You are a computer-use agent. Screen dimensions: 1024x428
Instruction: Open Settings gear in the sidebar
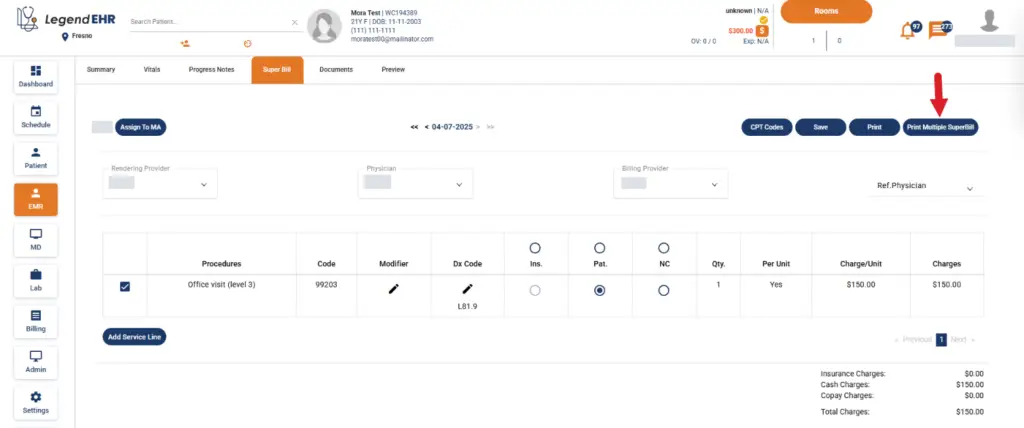[36, 402]
